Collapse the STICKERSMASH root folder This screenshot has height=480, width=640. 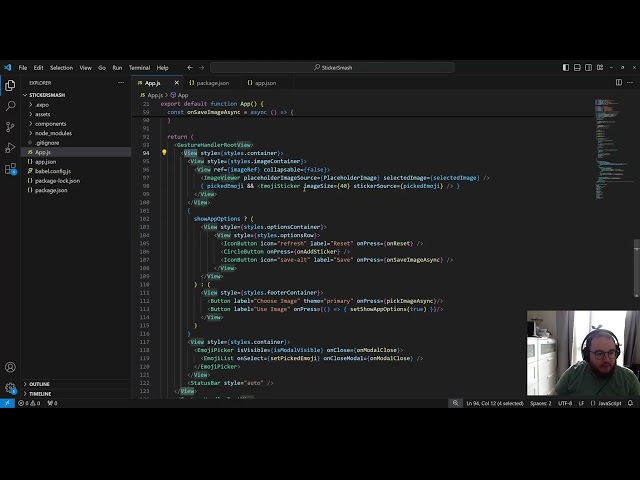[45, 95]
